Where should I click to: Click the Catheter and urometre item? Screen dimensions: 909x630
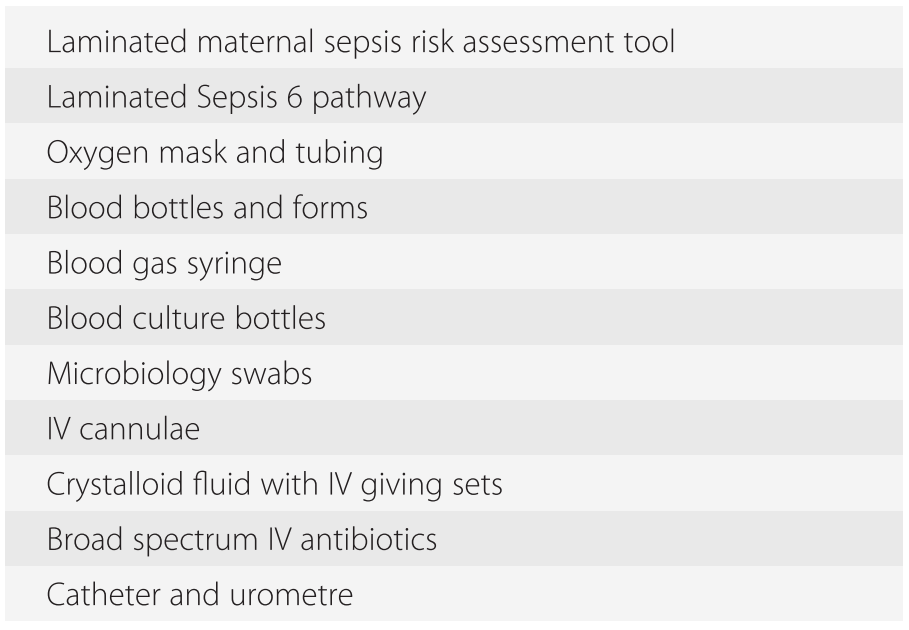(x=199, y=595)
